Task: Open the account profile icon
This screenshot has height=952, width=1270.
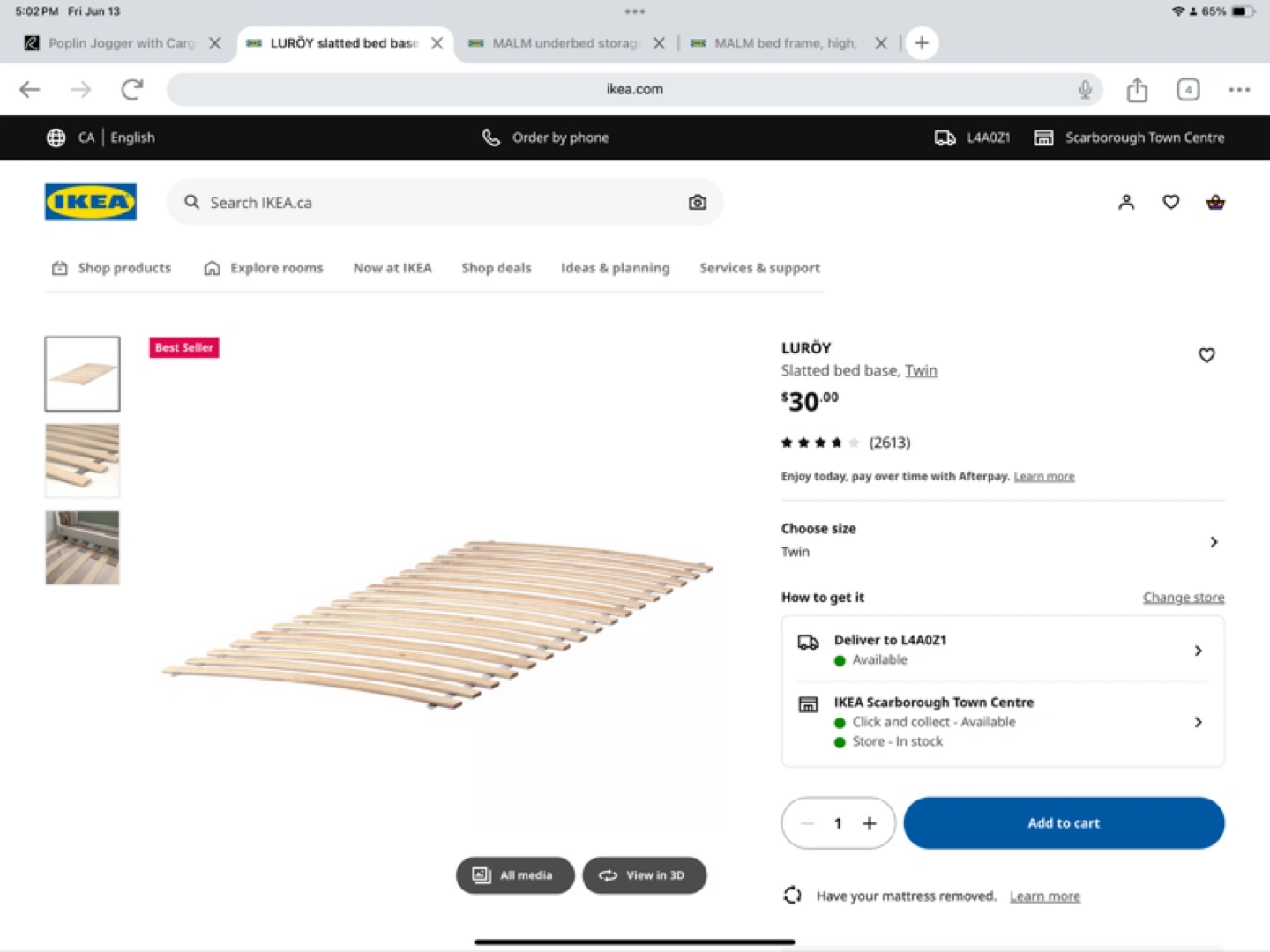Action: 1126,202
